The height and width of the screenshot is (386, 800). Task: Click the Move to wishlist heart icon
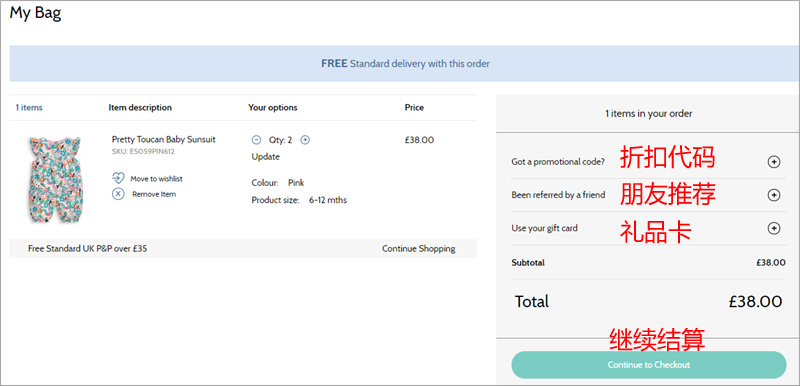coord(118,178)
